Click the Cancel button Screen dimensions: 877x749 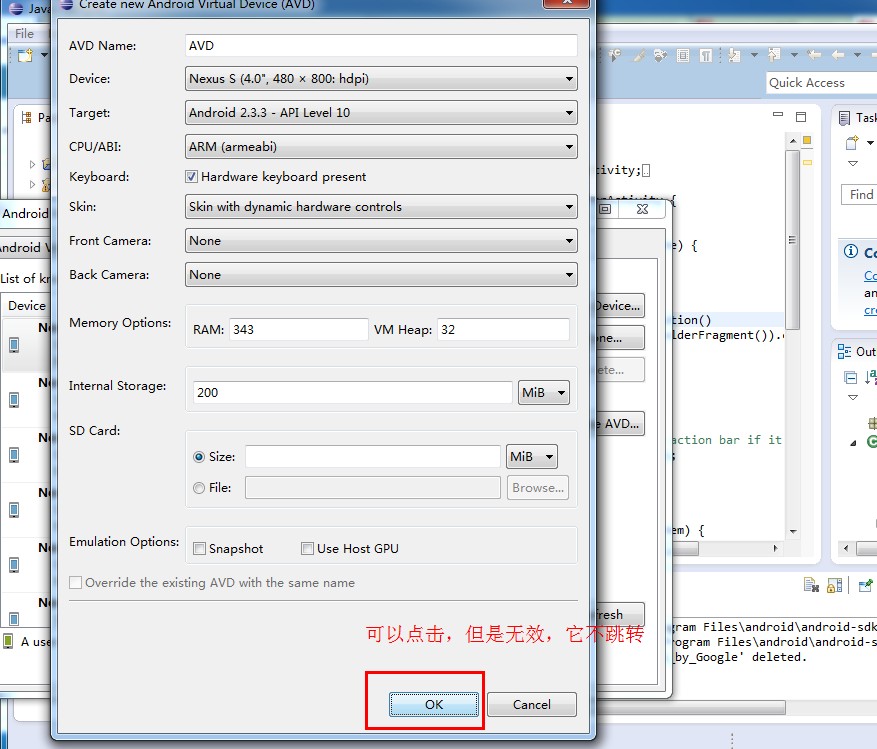coord(531,704)
